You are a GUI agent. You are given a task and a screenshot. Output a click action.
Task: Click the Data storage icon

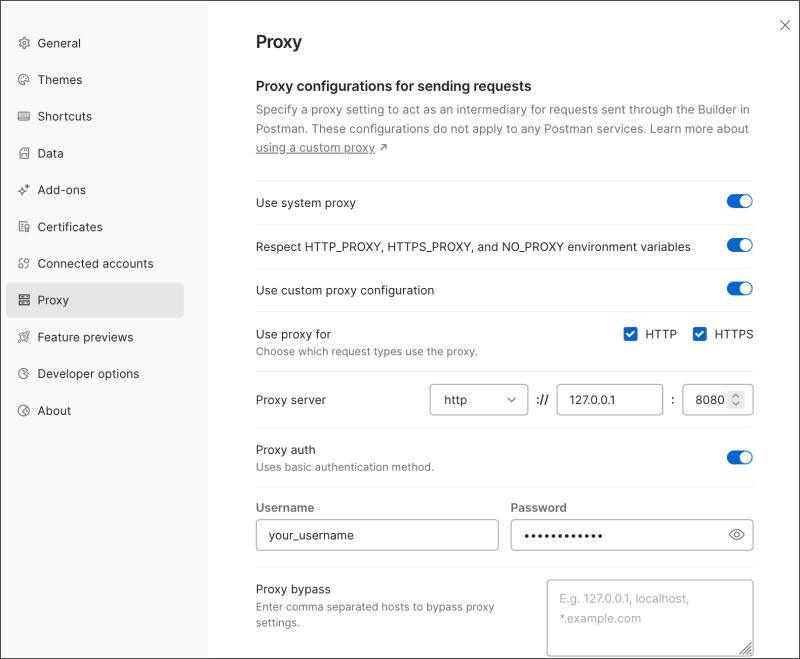(24, 153)
